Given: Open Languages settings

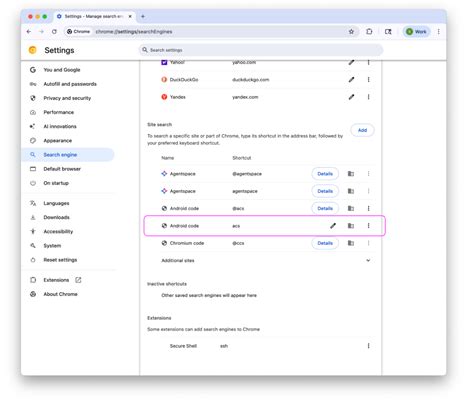Looking at the screenshot, I should (56, 203).
